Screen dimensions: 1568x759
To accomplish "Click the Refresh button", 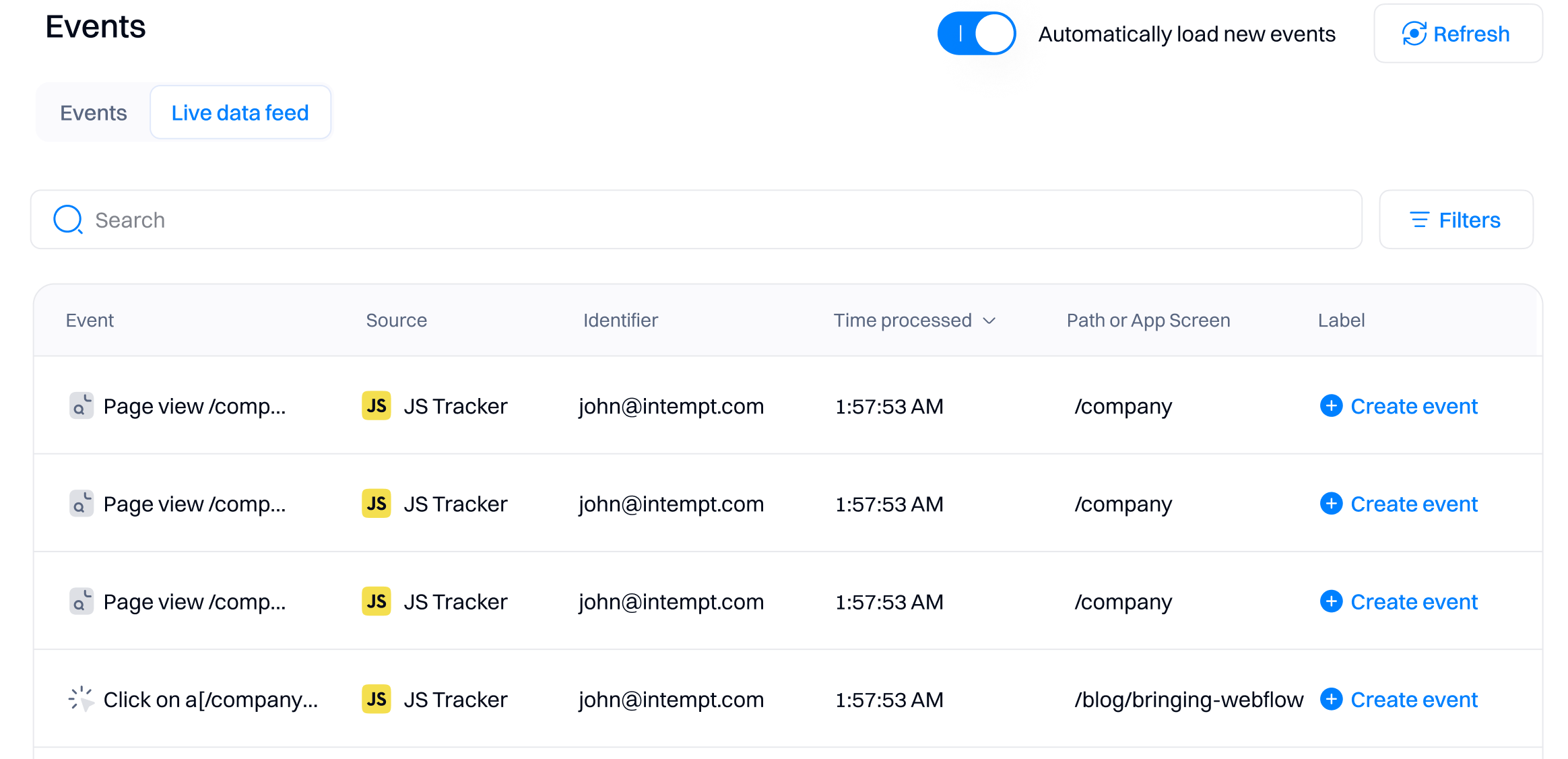I will pos(1458,34).
